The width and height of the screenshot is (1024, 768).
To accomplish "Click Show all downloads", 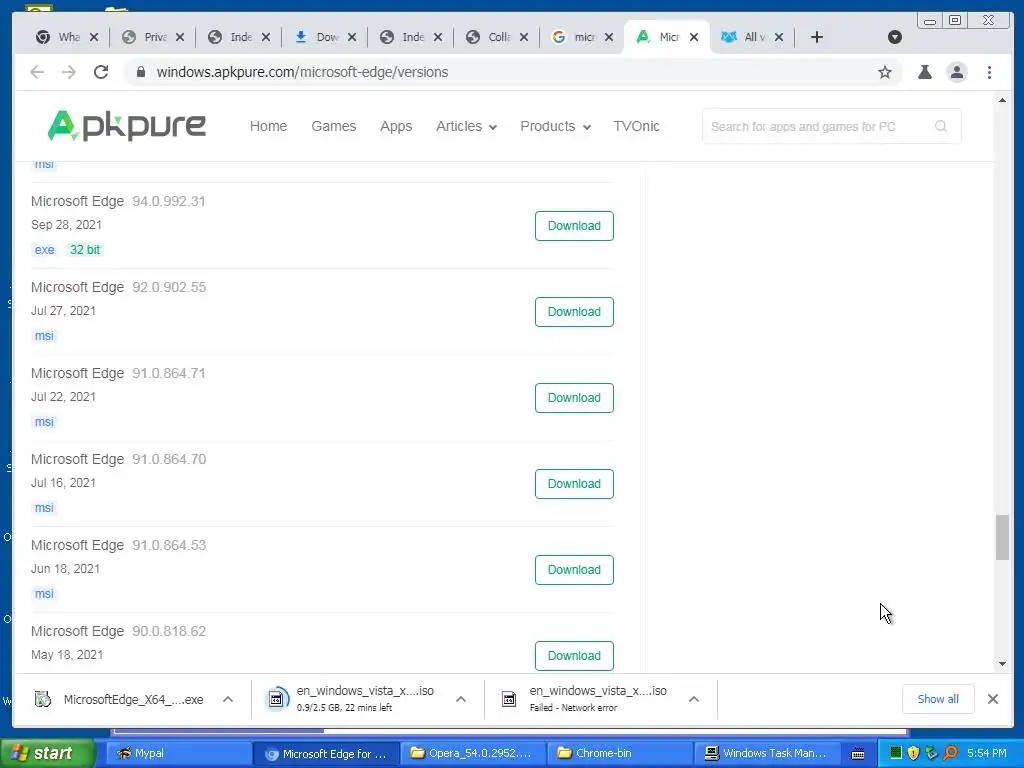I will (x=938, y=699).
